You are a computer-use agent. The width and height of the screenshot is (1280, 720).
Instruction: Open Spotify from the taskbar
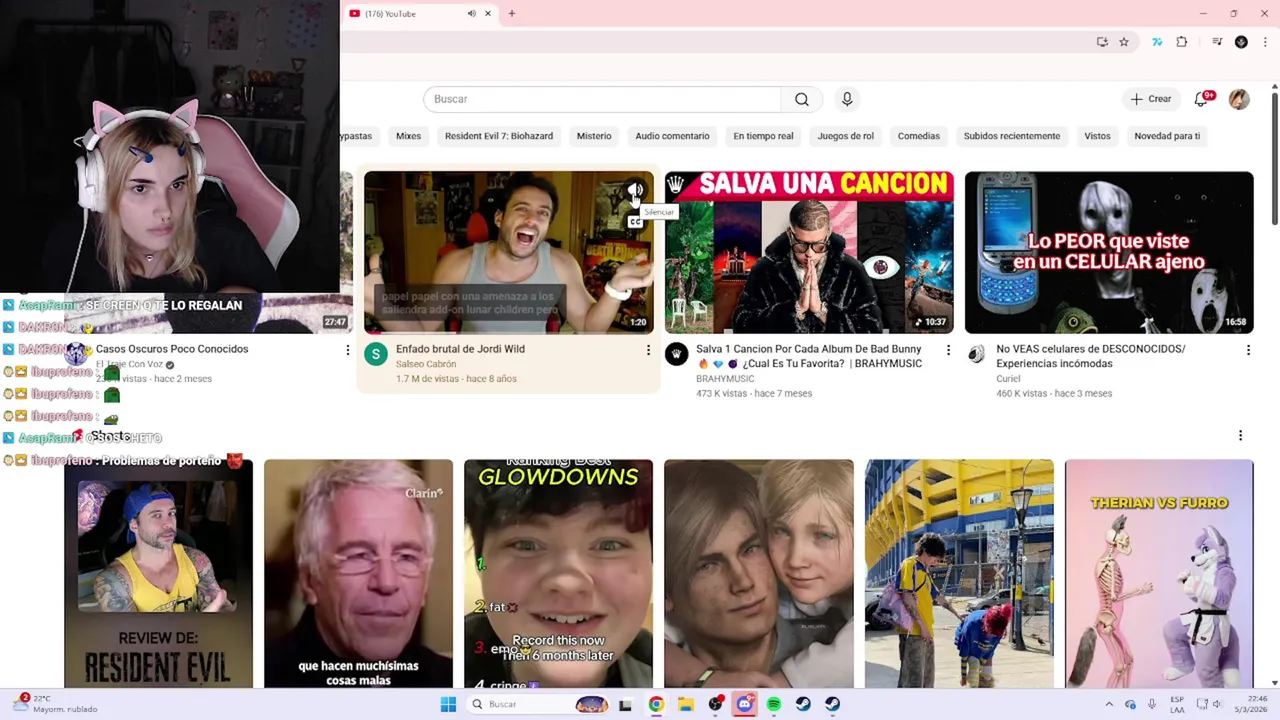(x=774, y=704)
